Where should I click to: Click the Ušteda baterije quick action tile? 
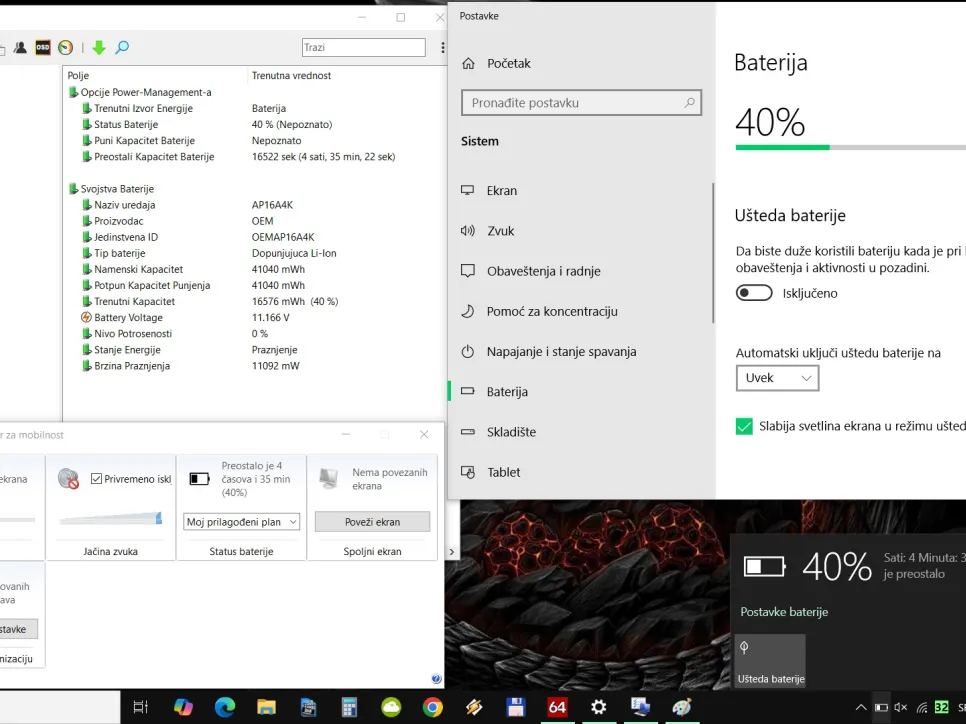770,660
